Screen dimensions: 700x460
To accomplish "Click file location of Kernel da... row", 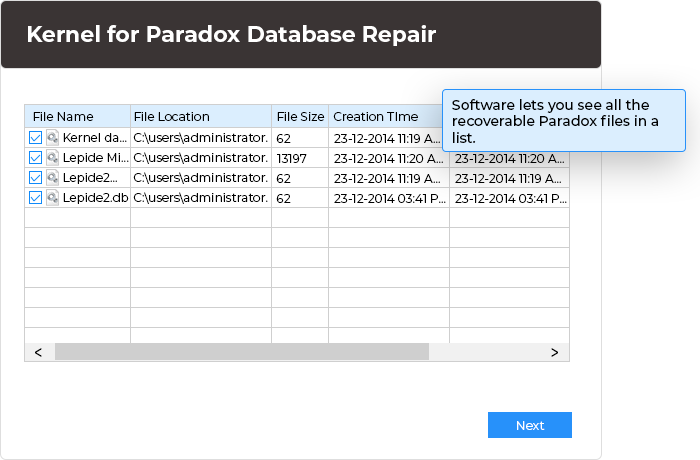I will (x=201, y=138).
